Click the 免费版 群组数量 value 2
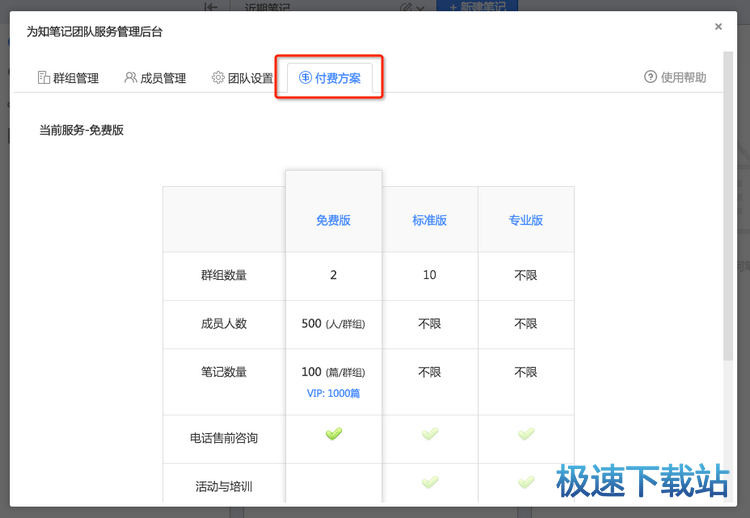The image size is (750, 518). [333, 275]
